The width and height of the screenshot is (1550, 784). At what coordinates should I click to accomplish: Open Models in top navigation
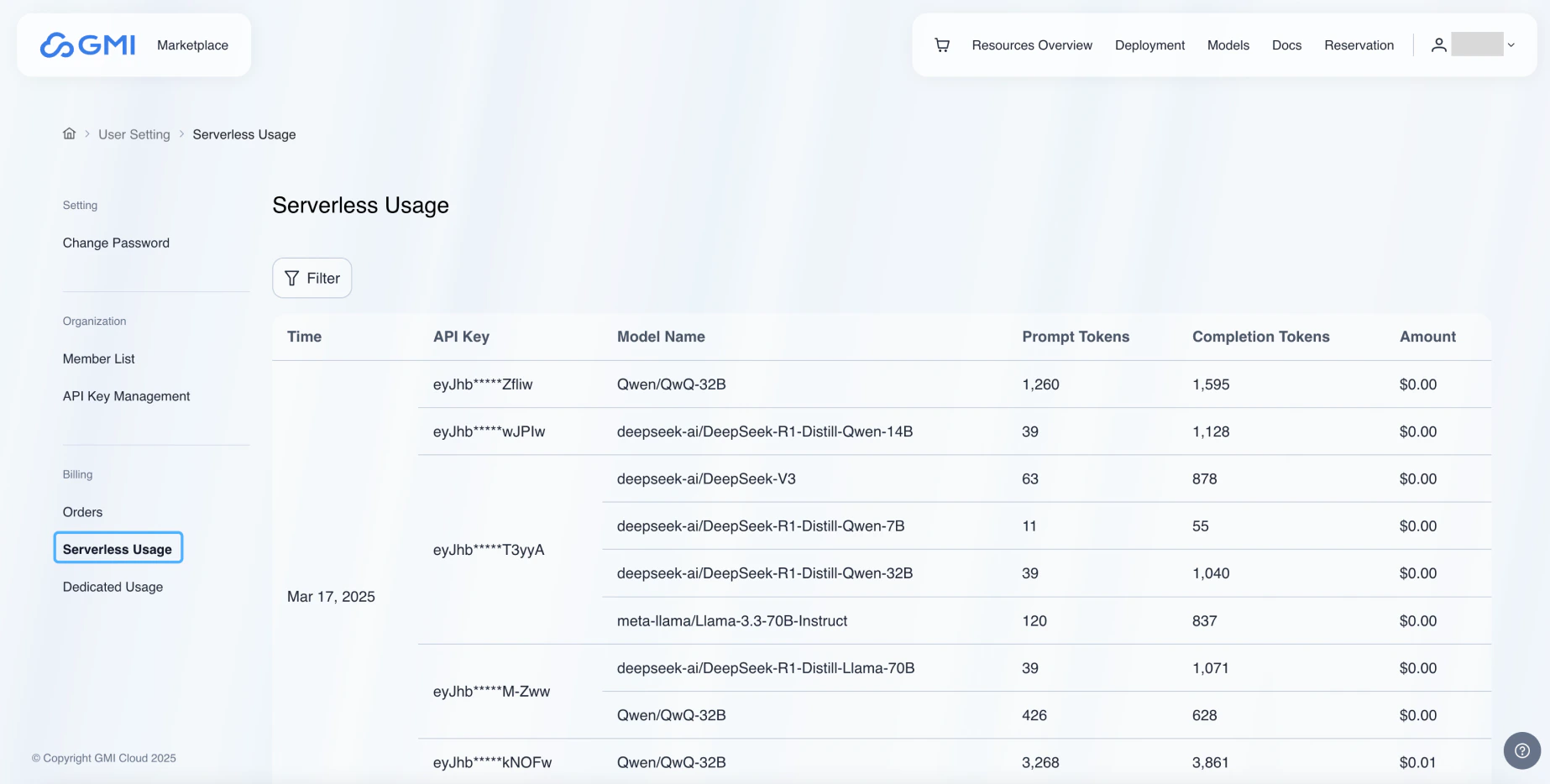pos(1228,45)
